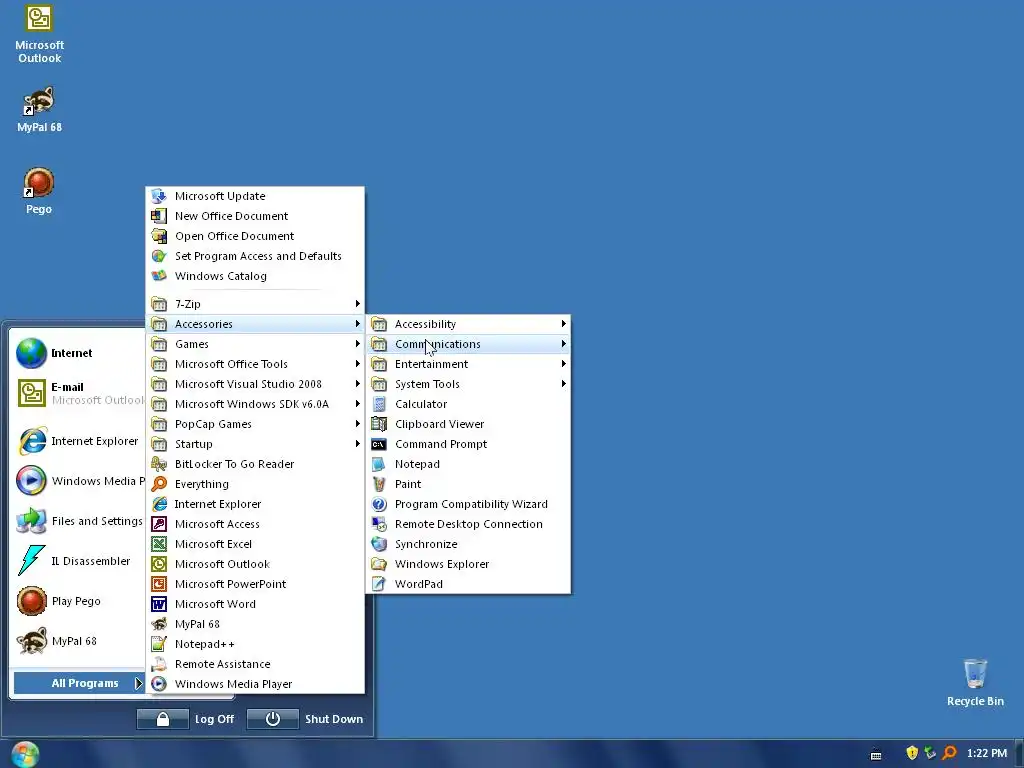
Task: Open Microsoft PowerPoint from programs list
Action: 255,584
